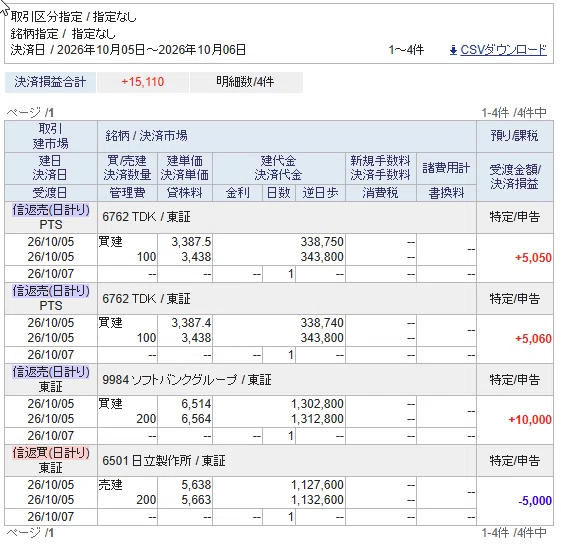
Task: Click the 預り/課税 column header
Action: tap(514, 136)
